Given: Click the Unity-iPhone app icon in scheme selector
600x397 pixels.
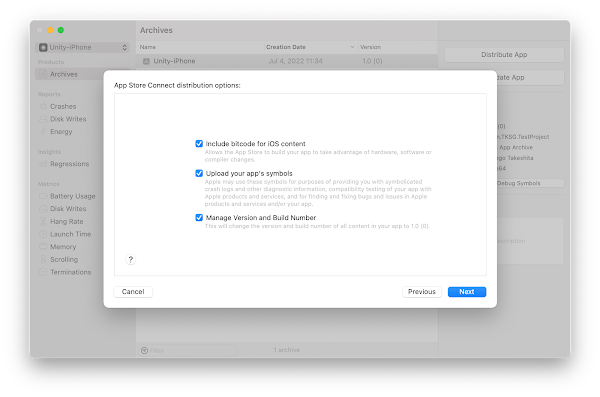Looking at the screenshot, I should (x=43, y=47).
